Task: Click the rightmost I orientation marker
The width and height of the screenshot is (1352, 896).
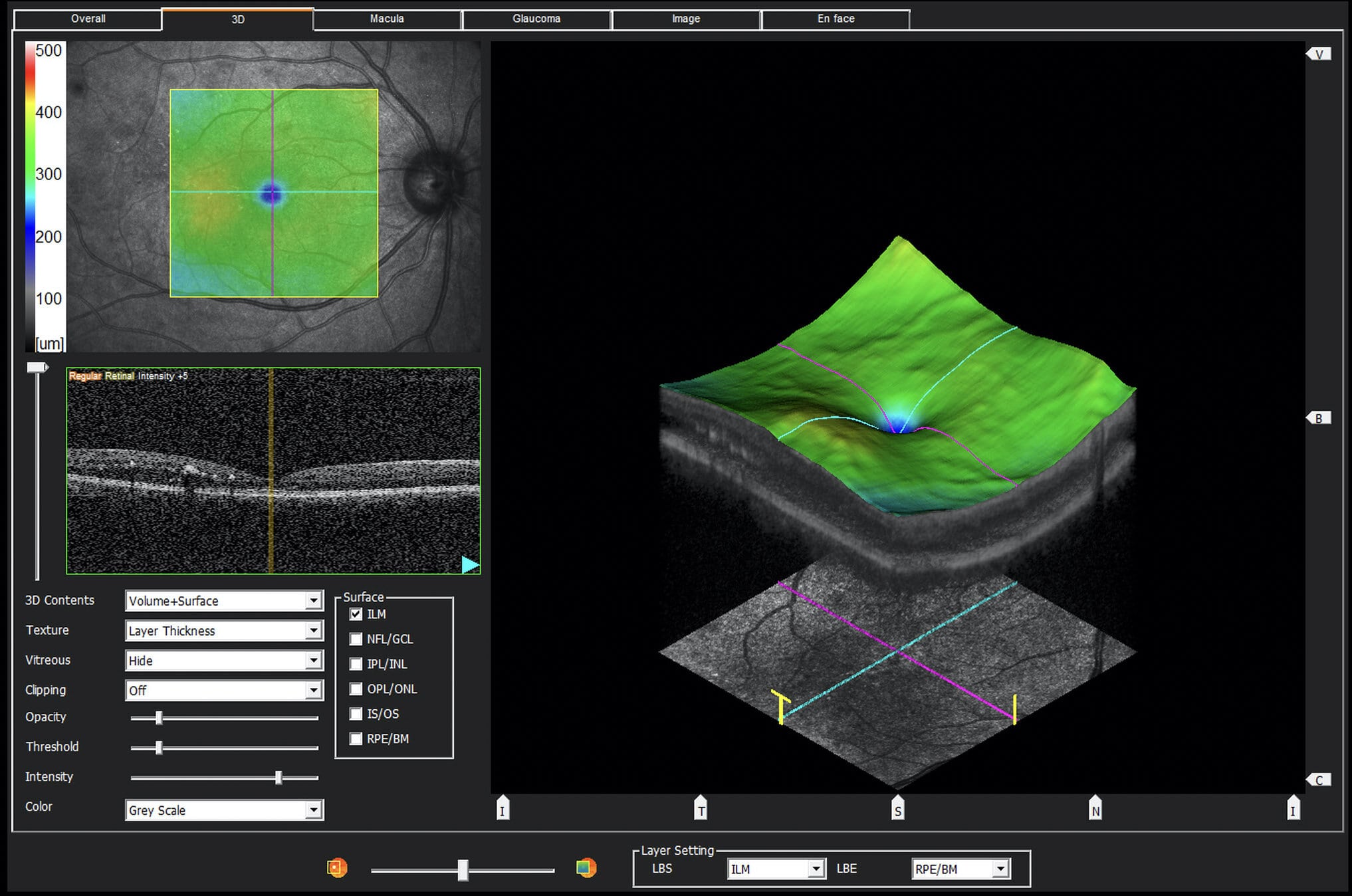Action: tap(1293, 808)
